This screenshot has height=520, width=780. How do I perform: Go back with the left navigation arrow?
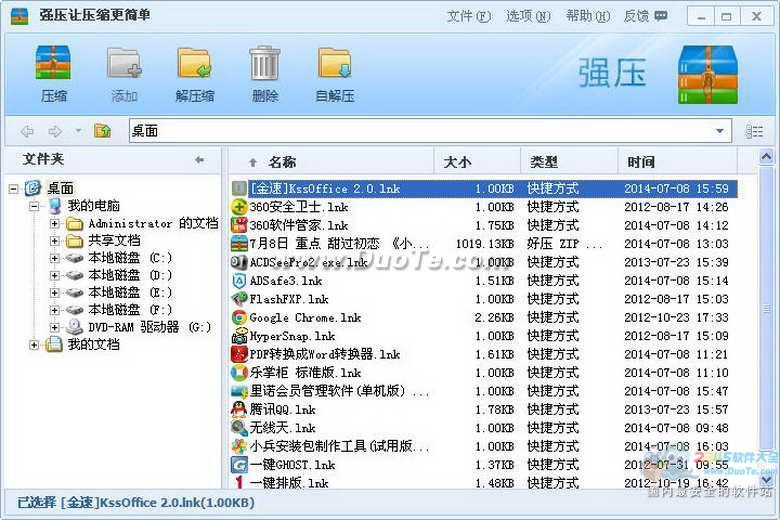coord(27,131)
